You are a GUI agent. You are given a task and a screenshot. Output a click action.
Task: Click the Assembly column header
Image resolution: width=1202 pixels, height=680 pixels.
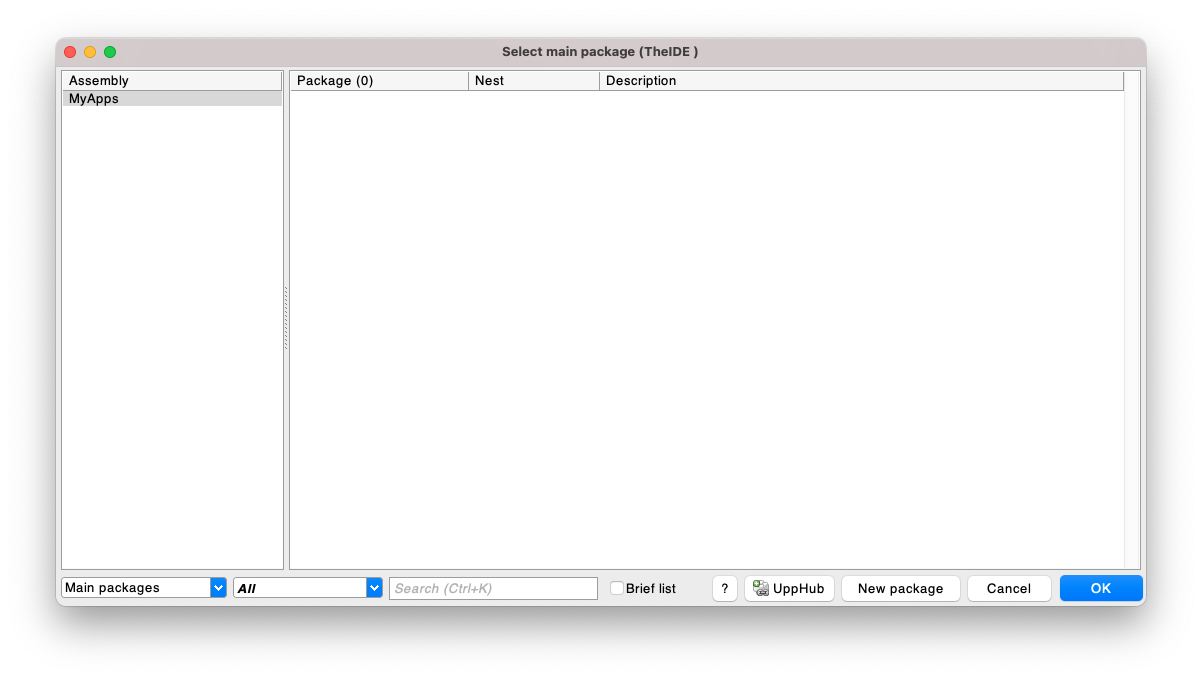pyautogui.click(x=171, y=81)
